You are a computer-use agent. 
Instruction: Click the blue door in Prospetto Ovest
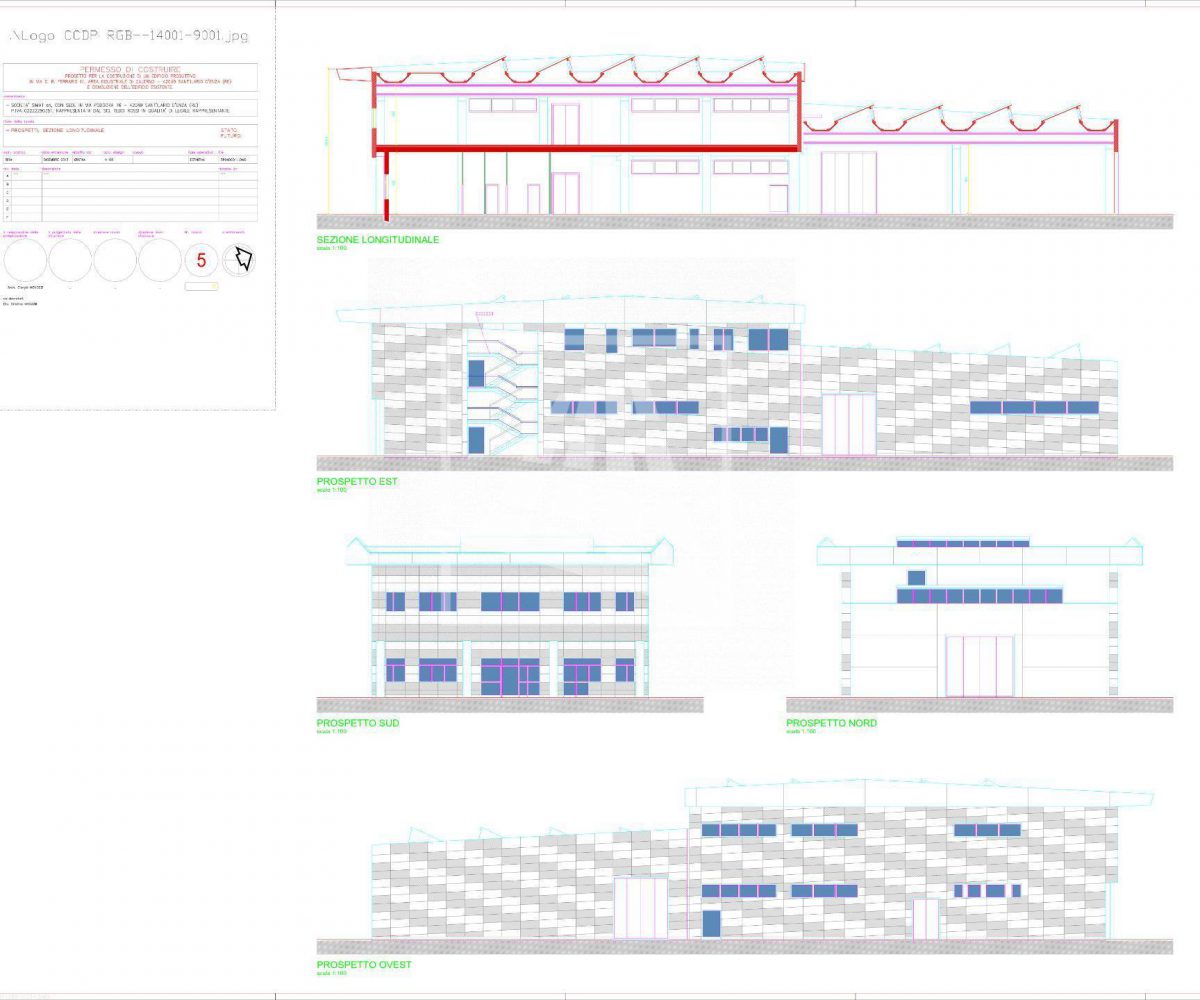point(711,923)
